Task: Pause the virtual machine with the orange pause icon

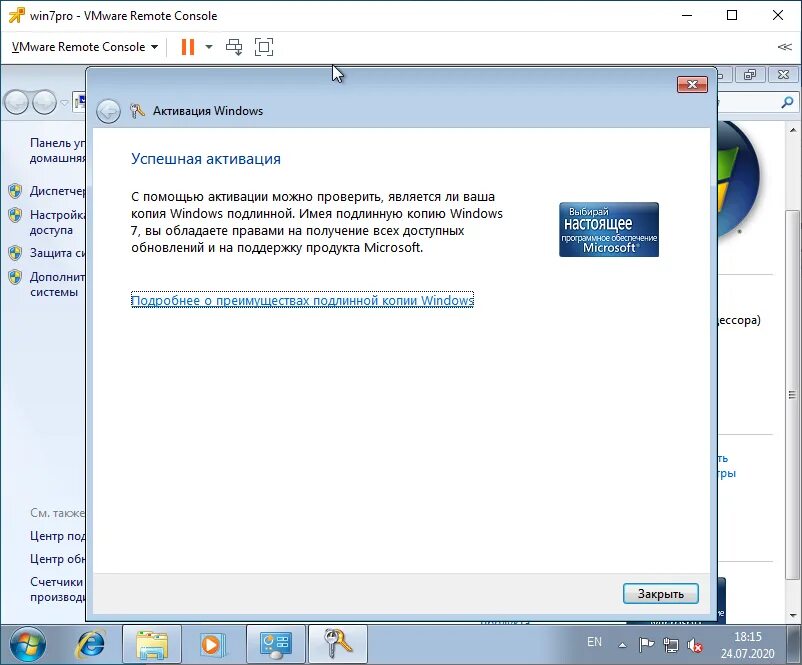Action: [x=188, y=47]
